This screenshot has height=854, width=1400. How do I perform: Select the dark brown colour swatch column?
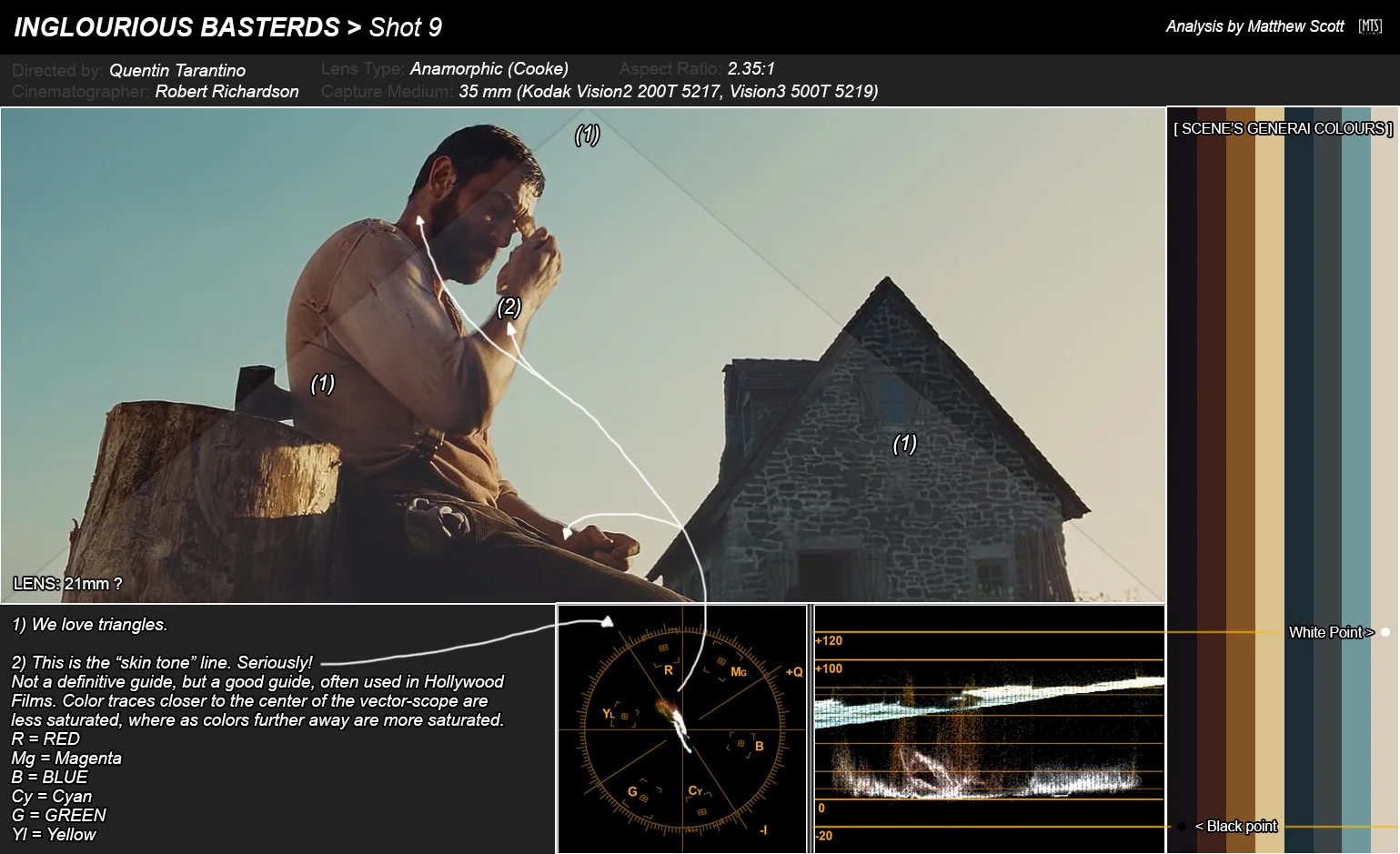[x=1212, y=480]
